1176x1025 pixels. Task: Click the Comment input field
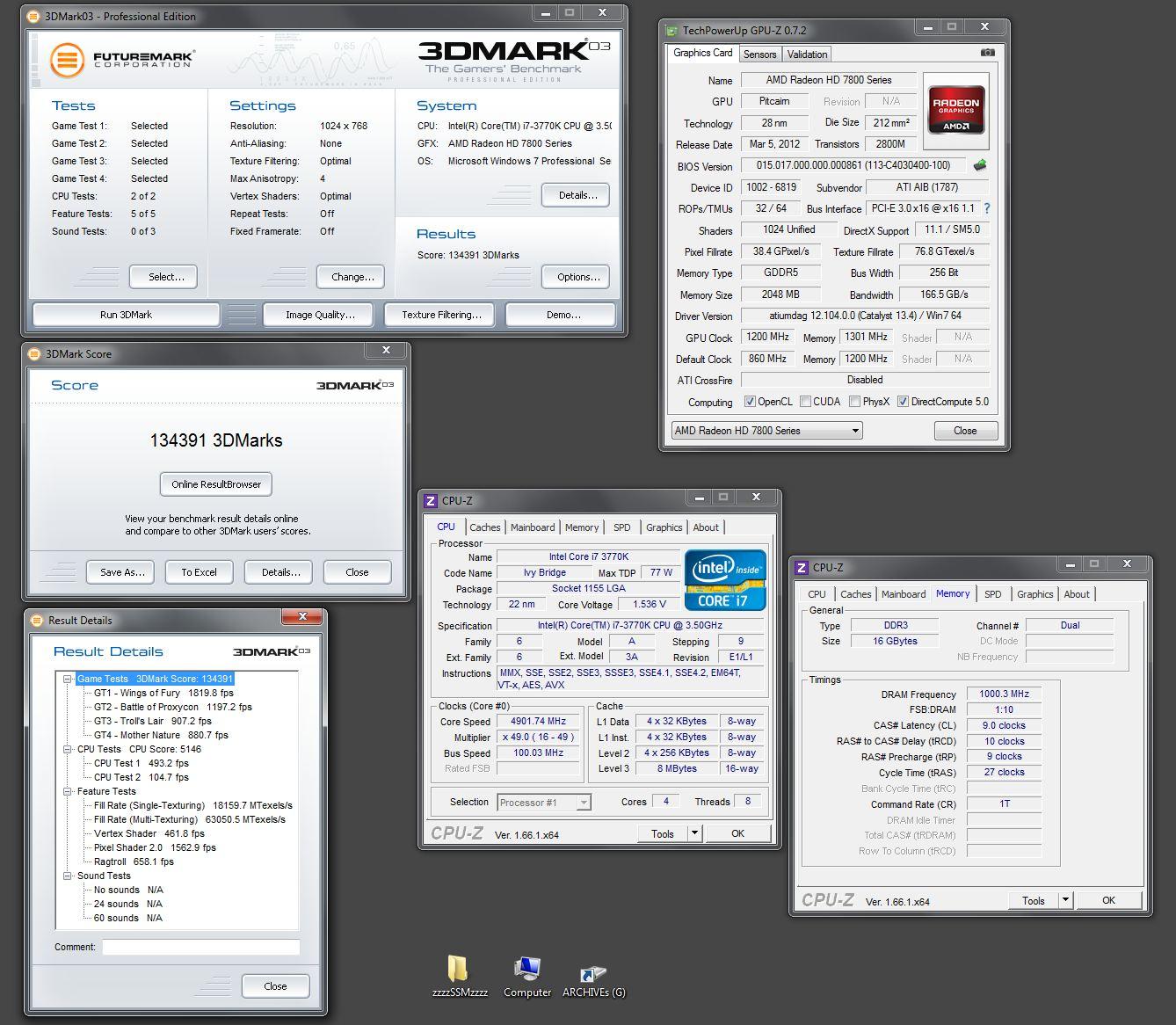[x=200, y=947]
